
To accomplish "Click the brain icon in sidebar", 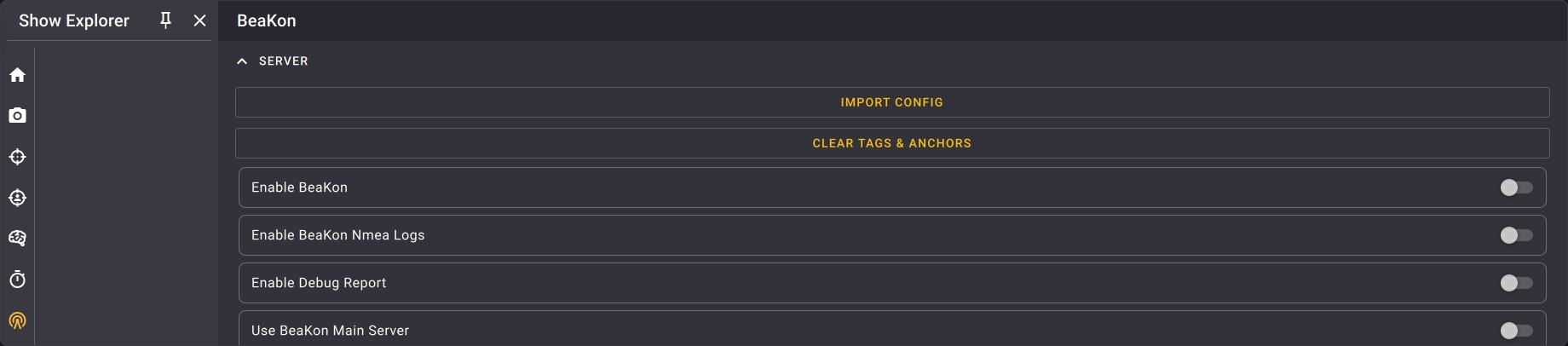I will [x=17, y=239].
